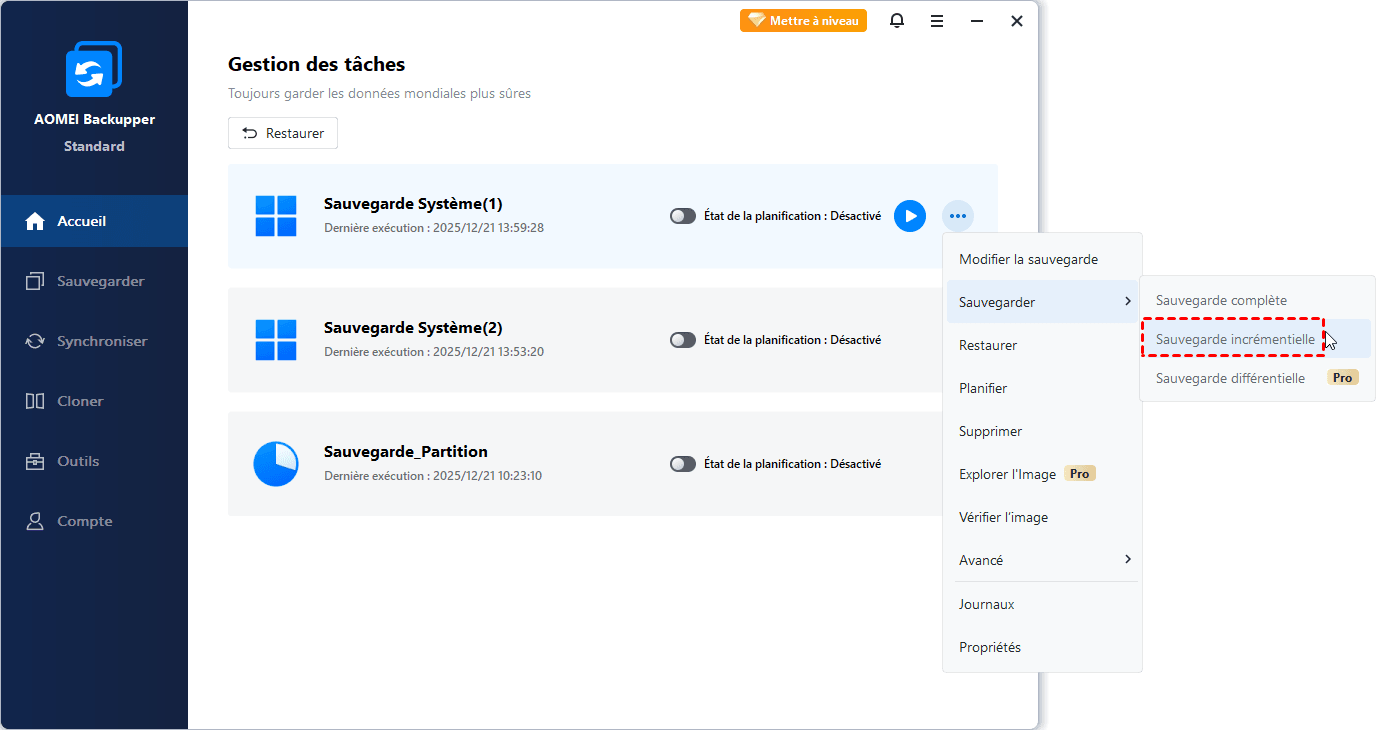This screenshot has width=1376, height=730.
Task: Click the notification bell icon
Action: click(x=897, y=21)
